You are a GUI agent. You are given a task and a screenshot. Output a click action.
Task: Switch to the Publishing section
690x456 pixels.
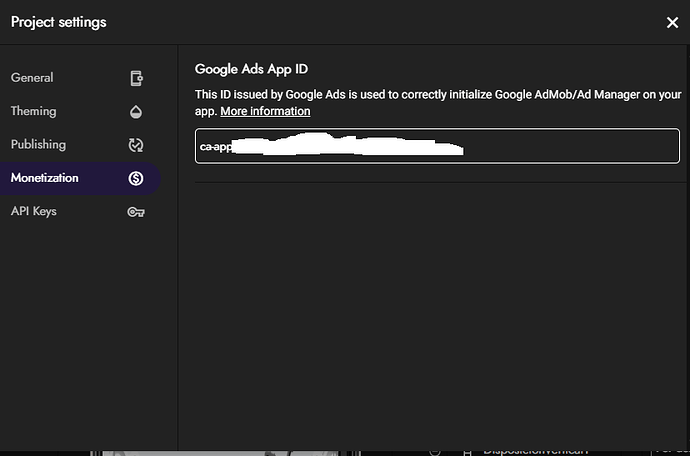point(80,145)
